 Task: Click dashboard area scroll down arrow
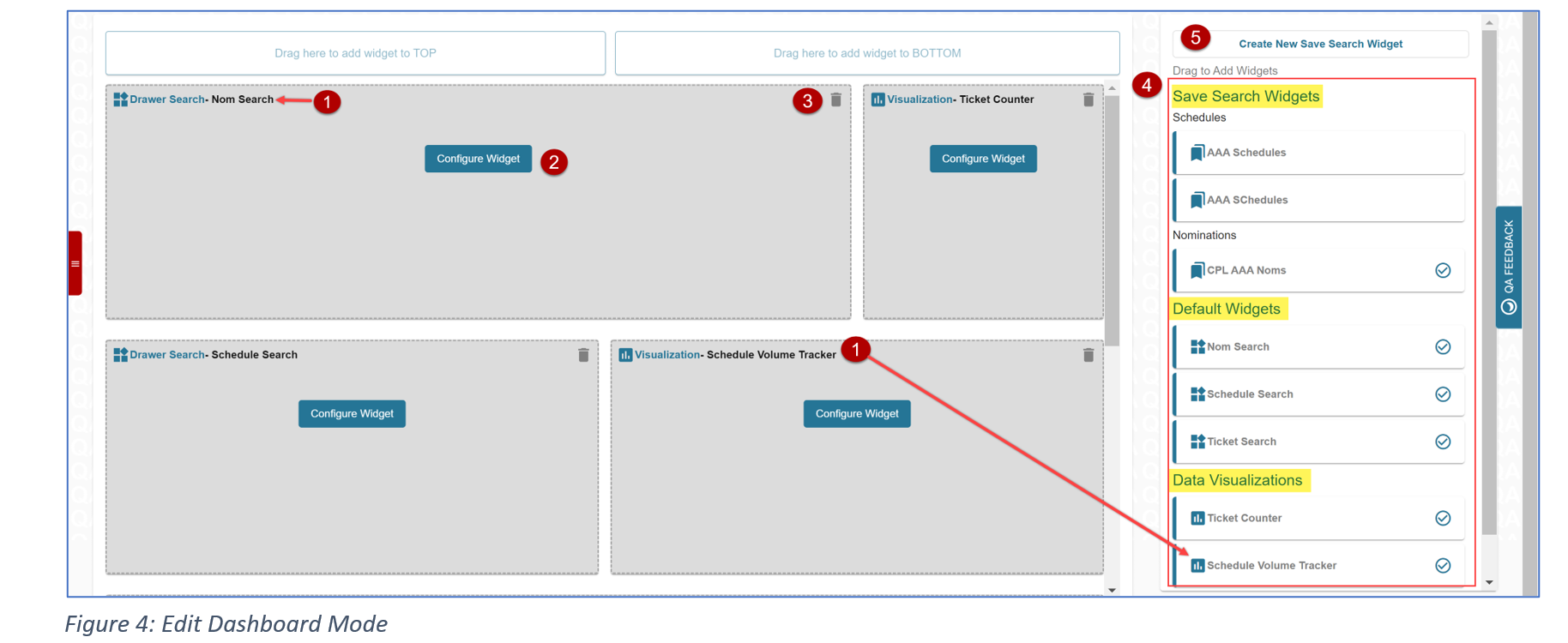click(x=1112, y=590)
